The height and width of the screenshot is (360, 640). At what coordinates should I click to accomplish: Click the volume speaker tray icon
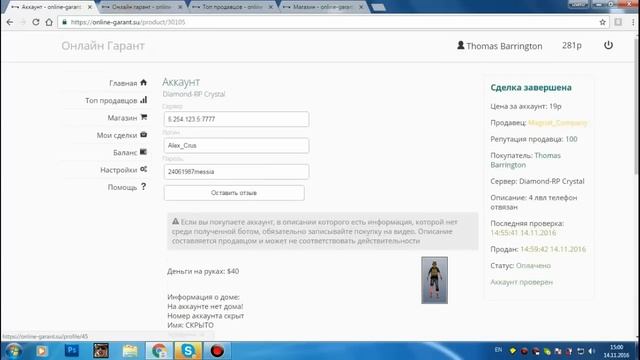coord(592,351)
